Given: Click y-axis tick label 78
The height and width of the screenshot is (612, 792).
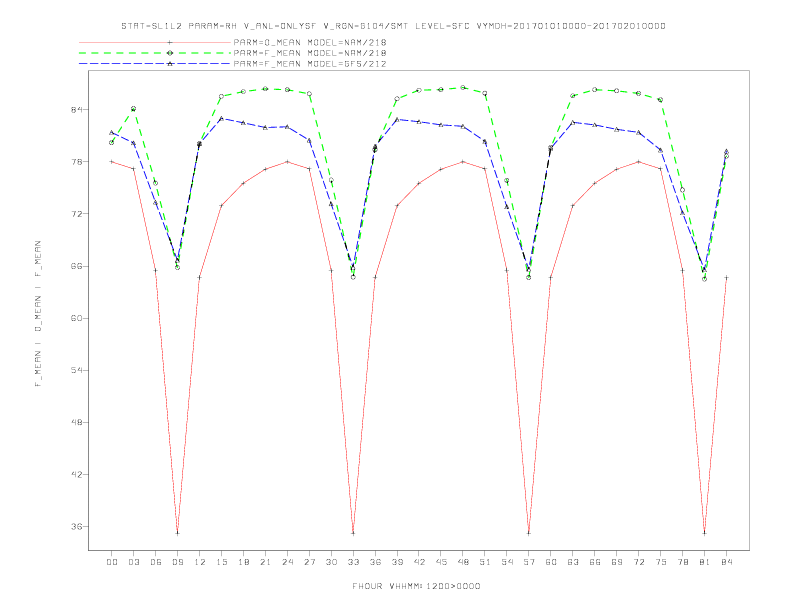Looking at the screenshot, I should [77, 162].
